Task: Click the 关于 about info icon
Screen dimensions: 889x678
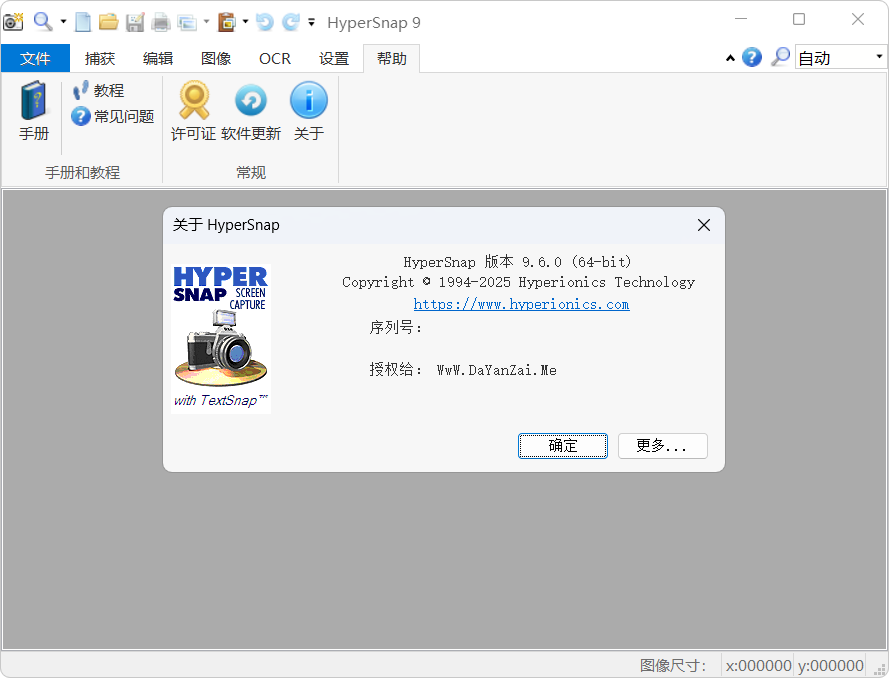Action: [309, 111]
